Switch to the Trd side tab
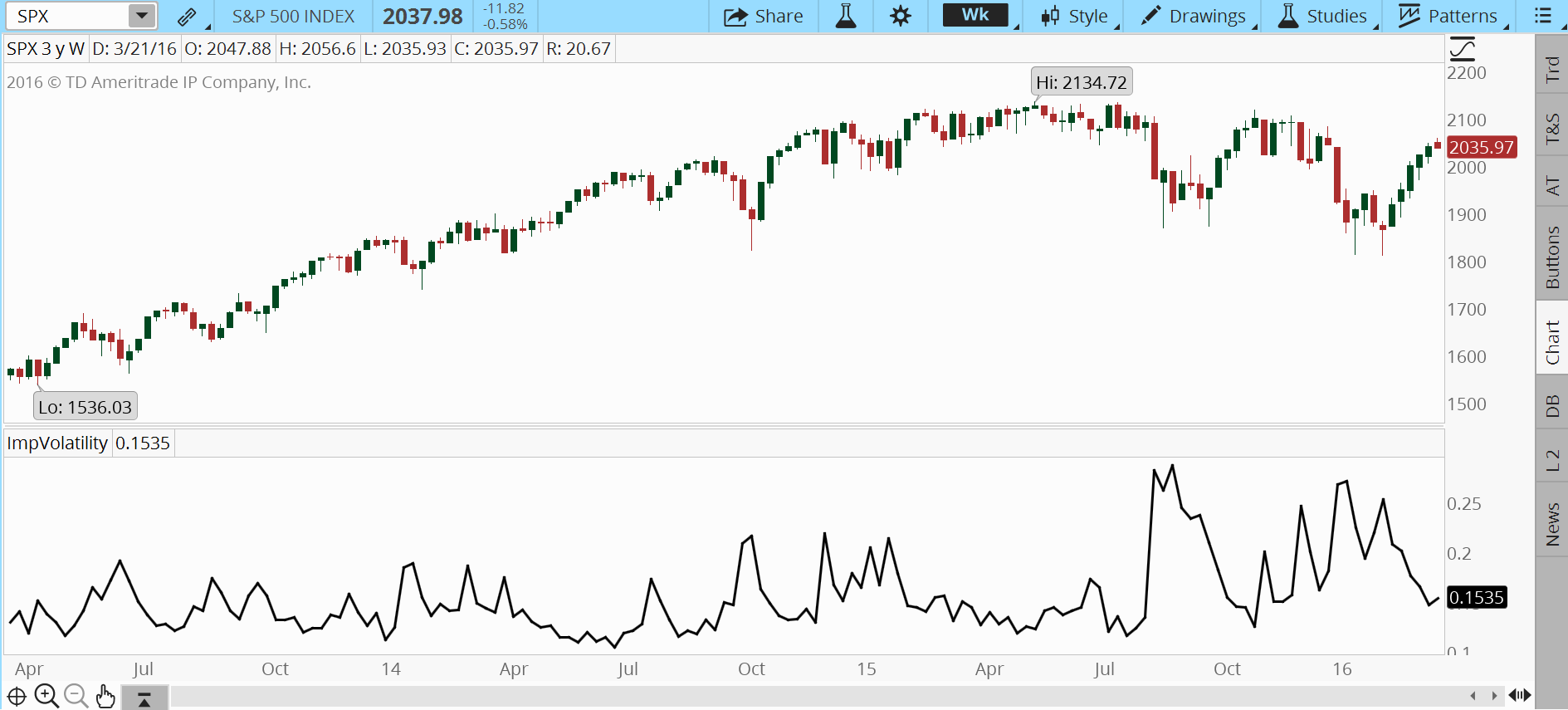The image size is (1568, 710). click(1552, 70)
